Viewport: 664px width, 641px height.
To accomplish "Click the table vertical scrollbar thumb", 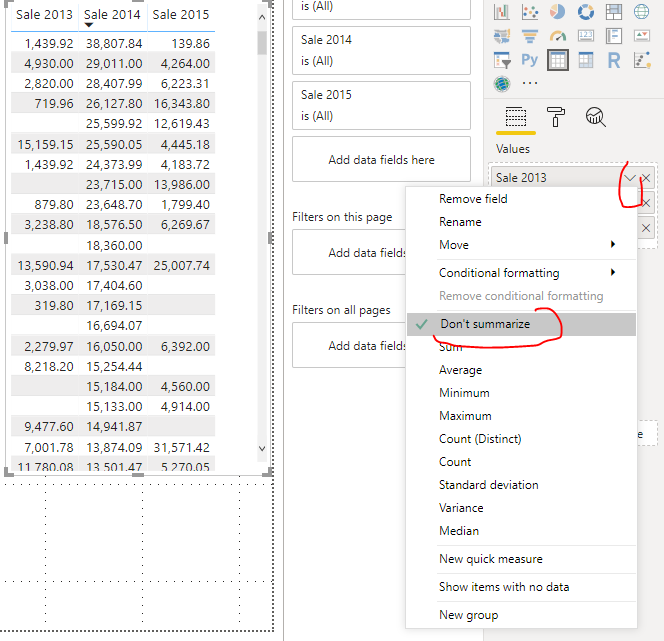I will coord(262,43).
